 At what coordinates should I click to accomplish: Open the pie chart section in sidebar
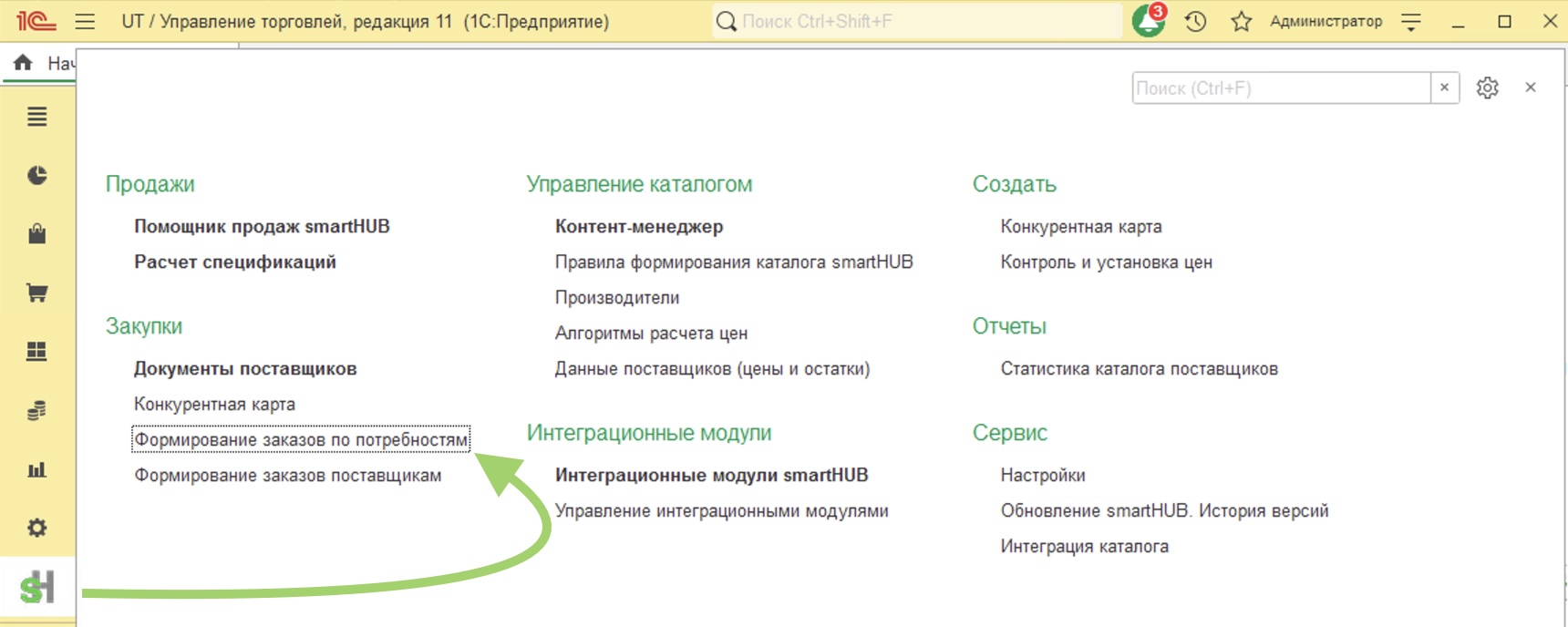coord(37,175)
